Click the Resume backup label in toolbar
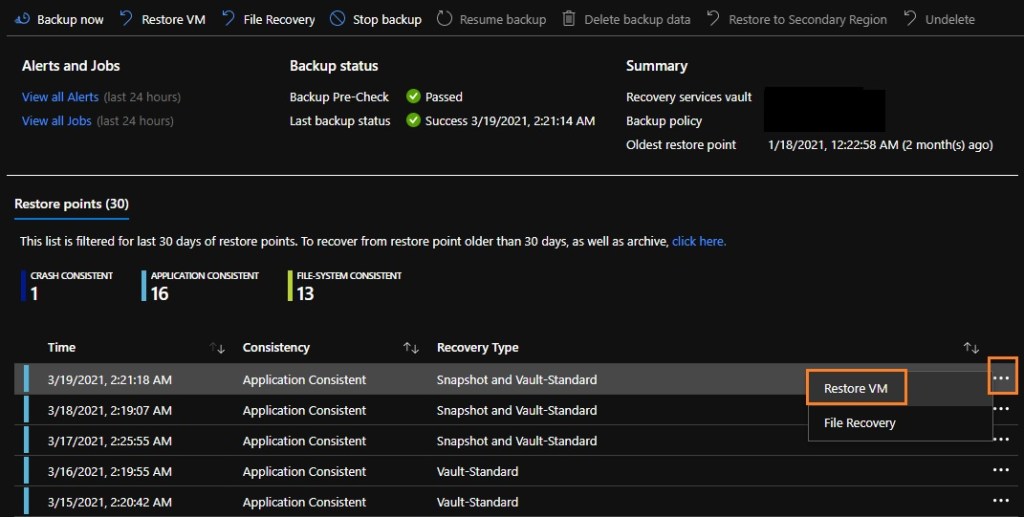1024x517 pixels. pyautogui.click(x=503, y=20)
